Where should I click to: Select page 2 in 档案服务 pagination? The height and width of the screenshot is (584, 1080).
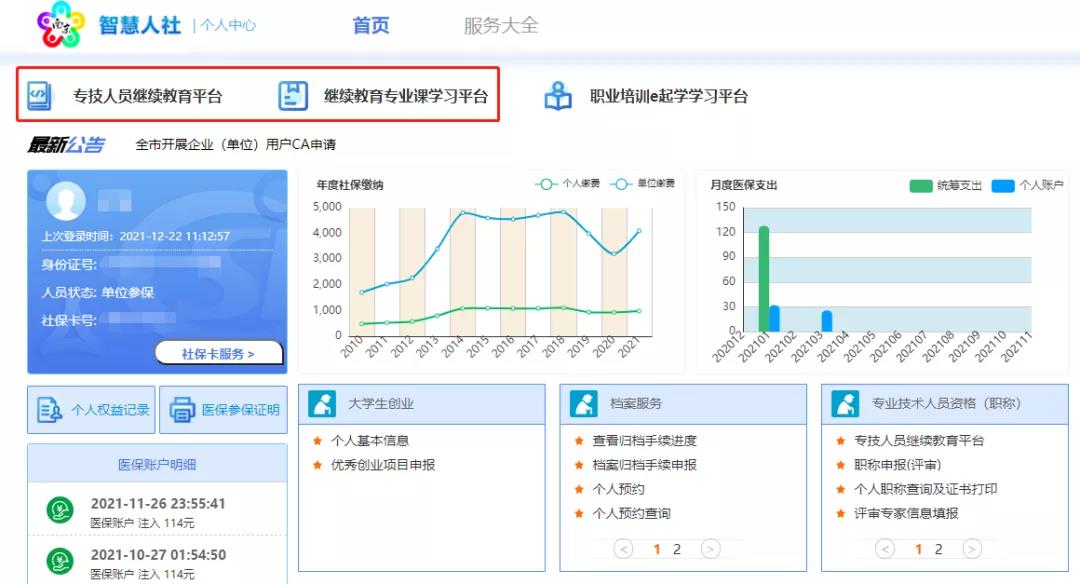click(x=677, y=549)
